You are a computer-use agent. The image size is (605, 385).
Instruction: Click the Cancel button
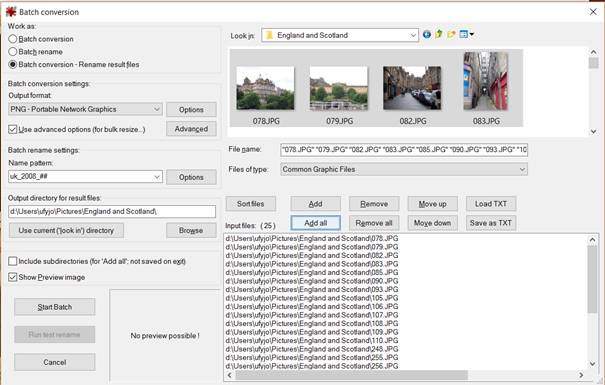point(55,362)
